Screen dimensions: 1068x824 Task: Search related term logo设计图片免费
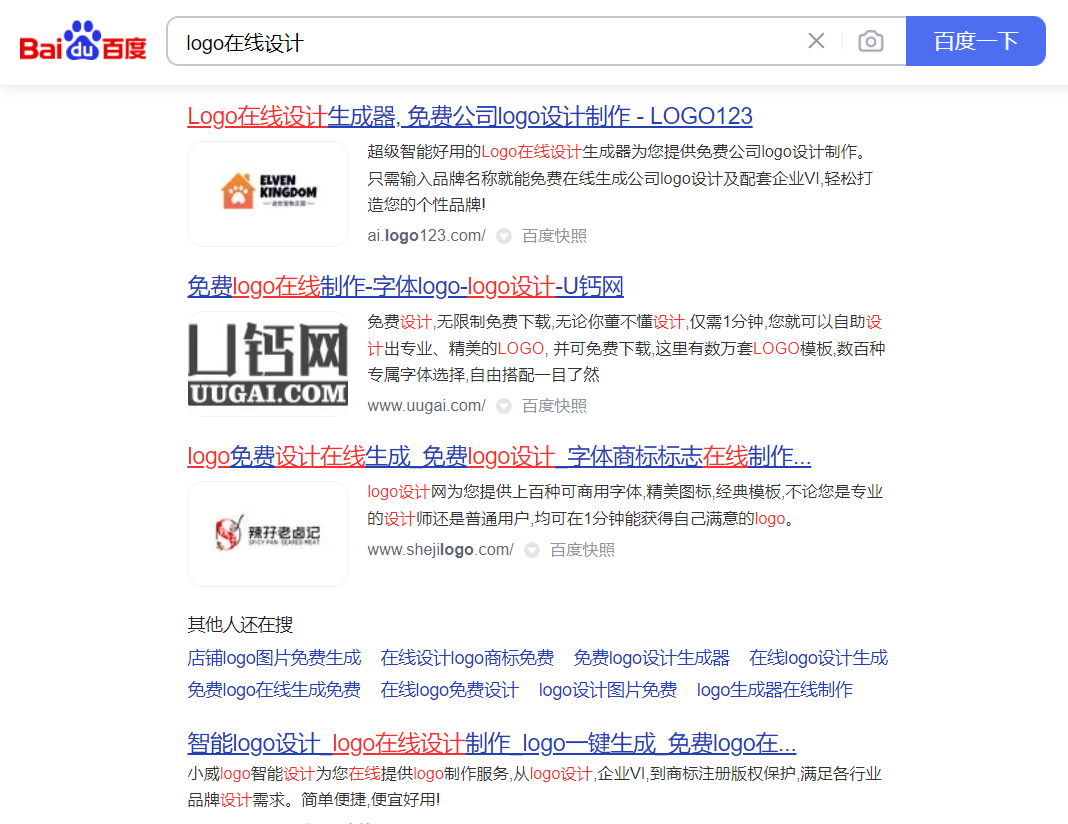(x=608, y=690)
